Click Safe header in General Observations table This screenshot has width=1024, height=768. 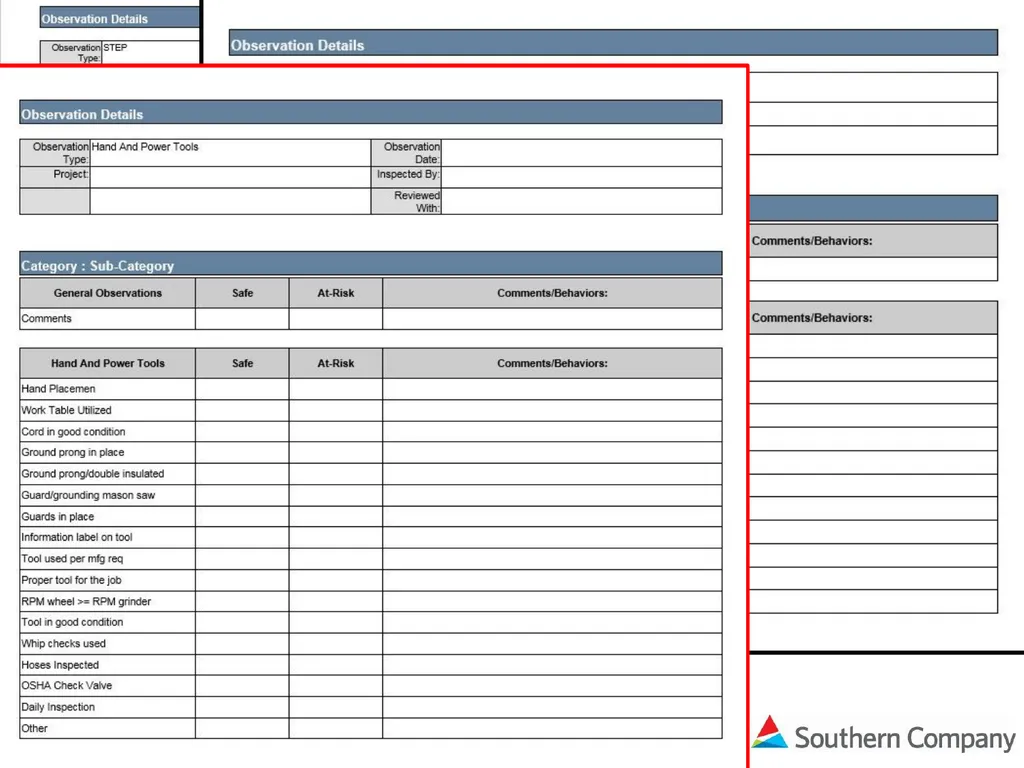242,293
